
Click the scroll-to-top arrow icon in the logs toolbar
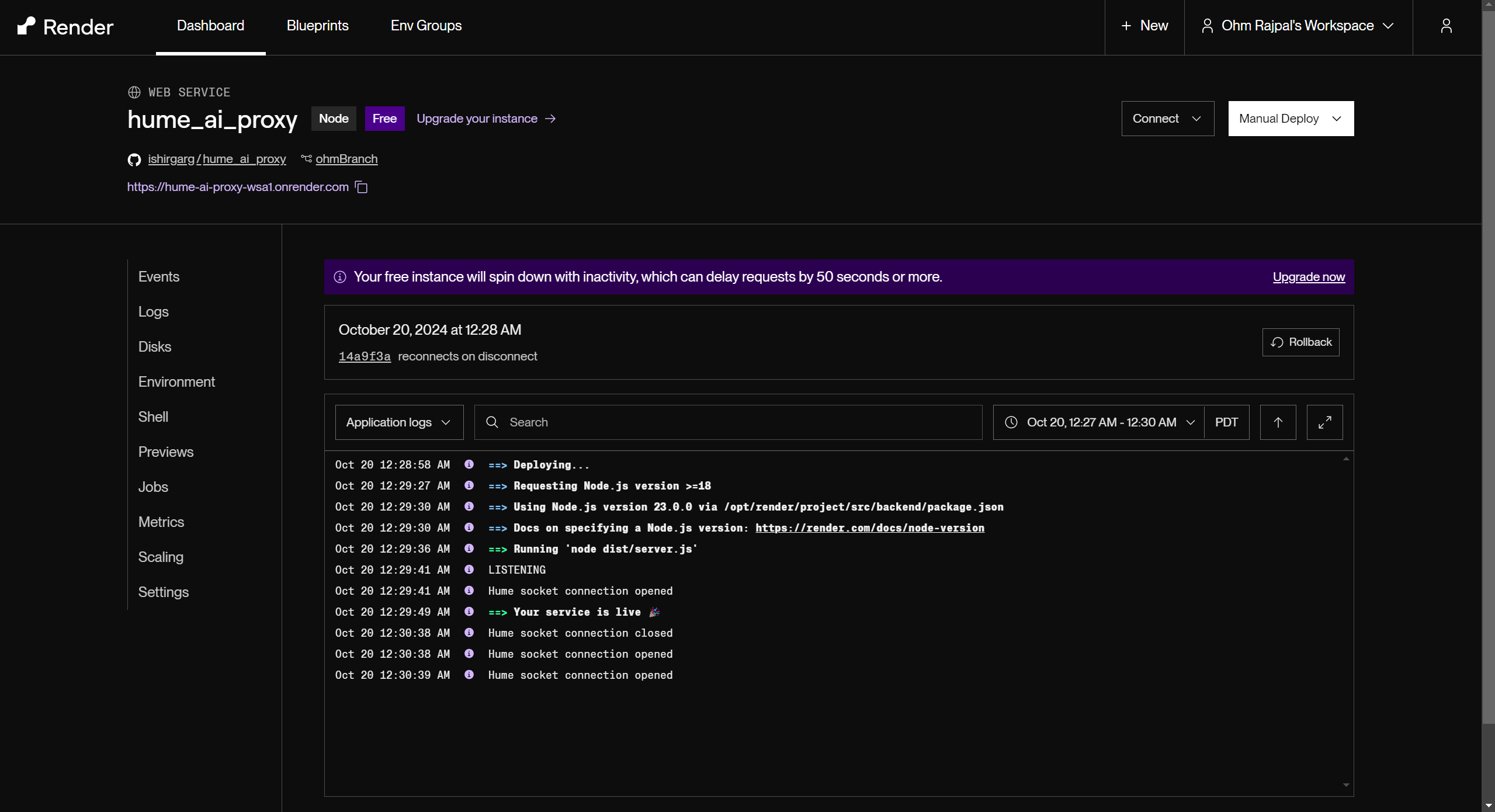point(1278,422)
